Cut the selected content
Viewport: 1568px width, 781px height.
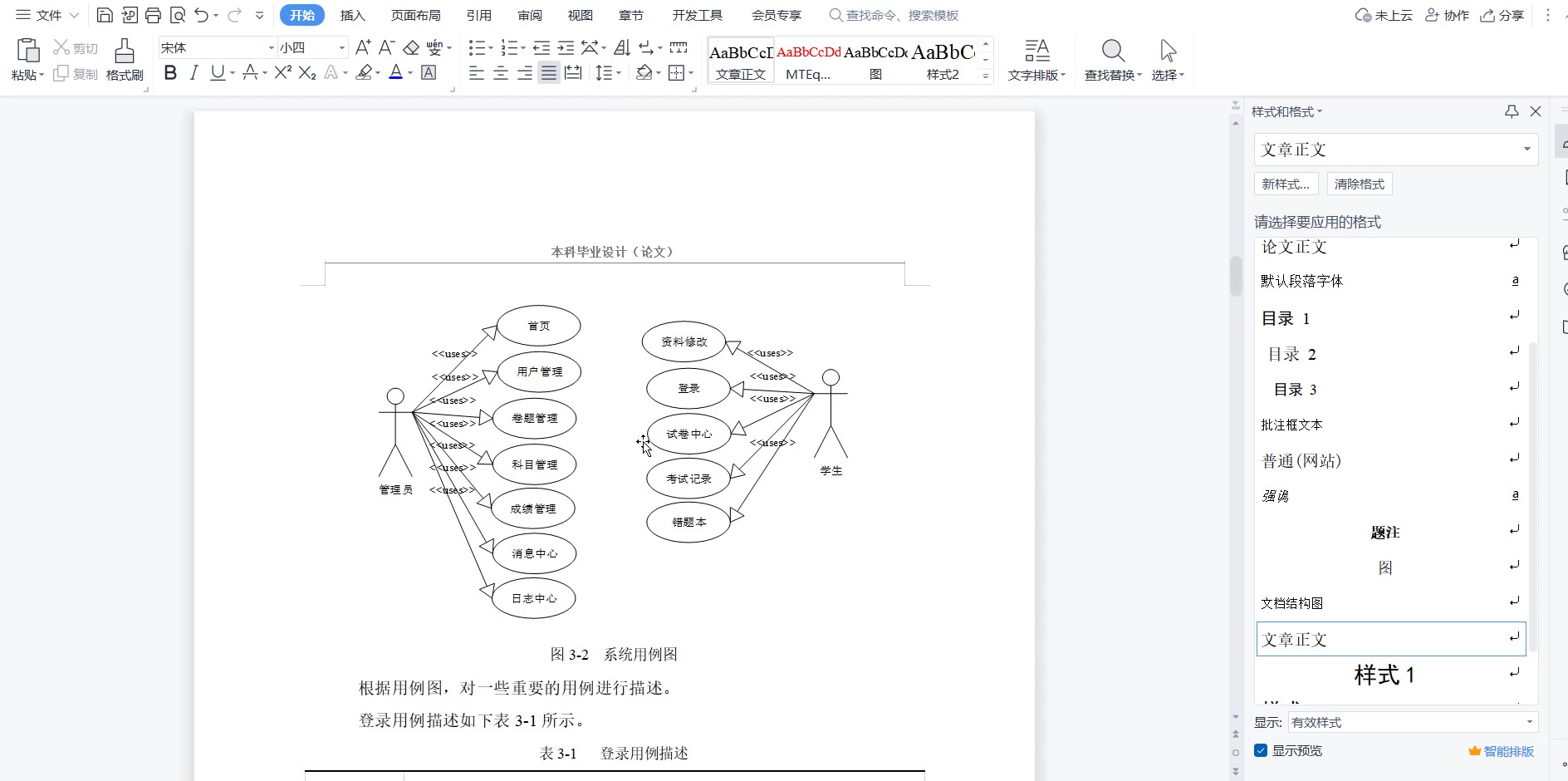click(x=76, y=48)
